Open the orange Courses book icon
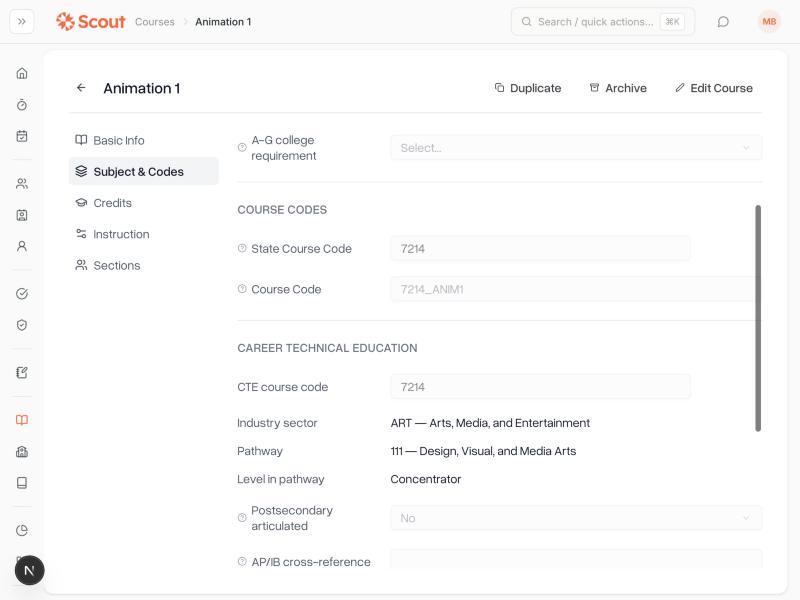Image resolution: width=800 pixels, height=600 pixels. [x=22, y=420]
